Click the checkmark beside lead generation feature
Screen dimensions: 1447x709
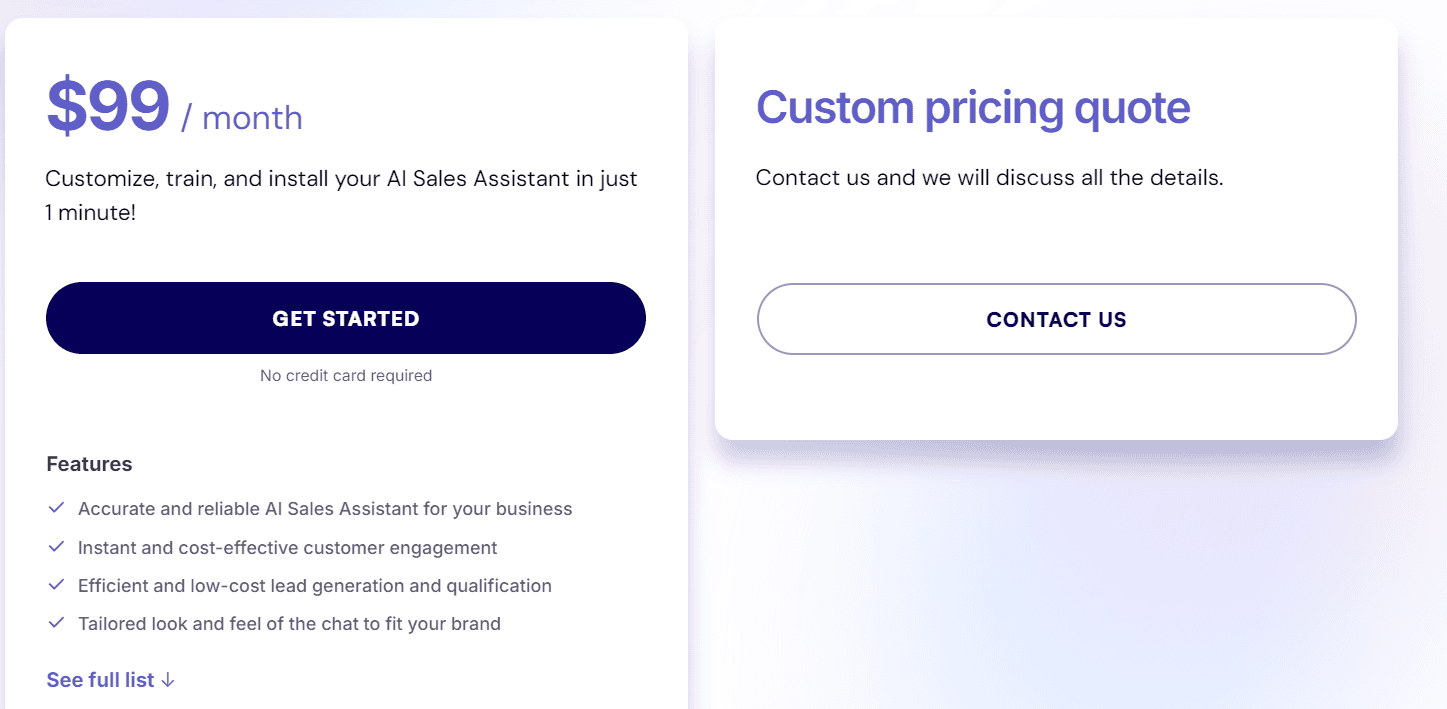[x=56, y=585]
